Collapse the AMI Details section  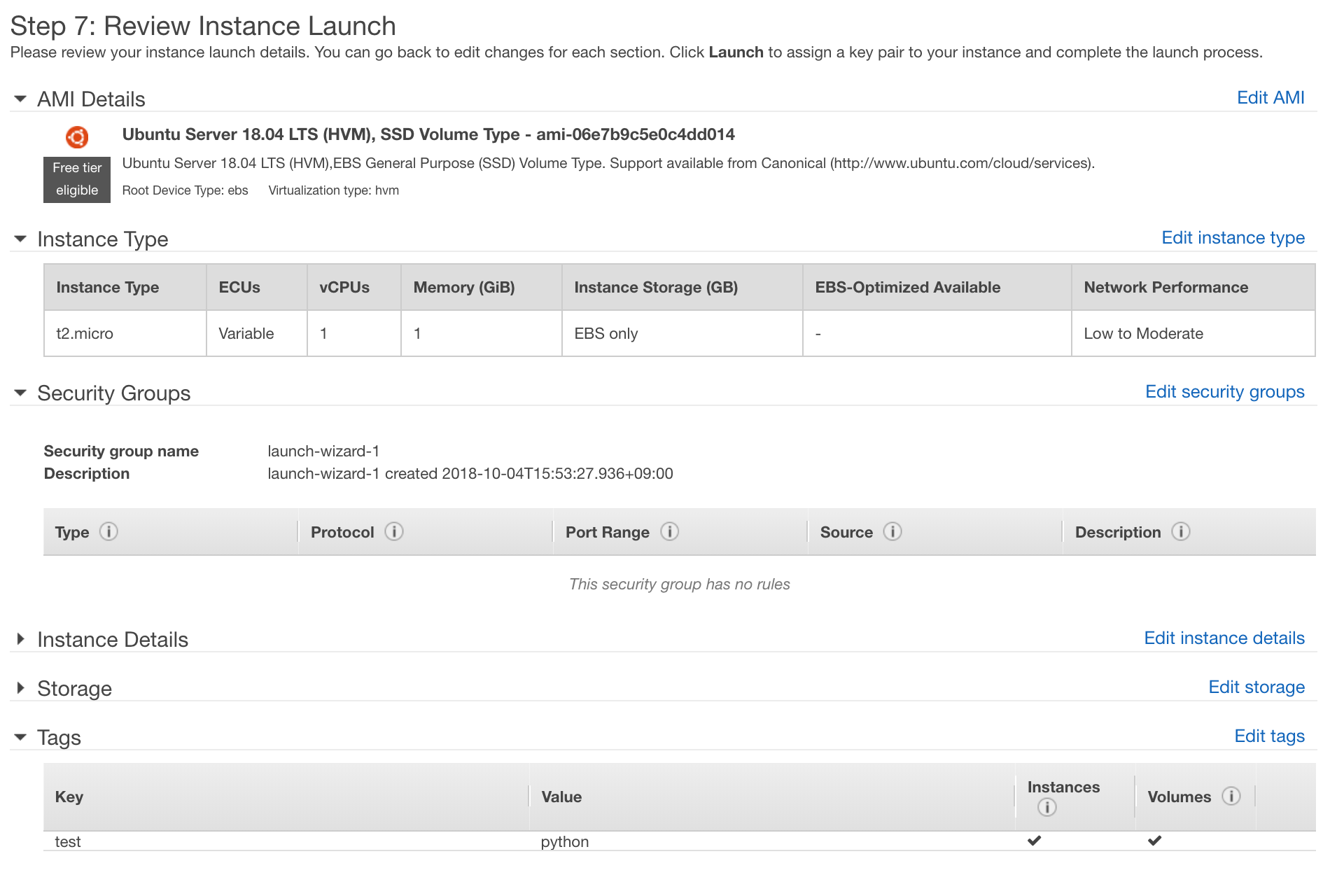[20, 99]
